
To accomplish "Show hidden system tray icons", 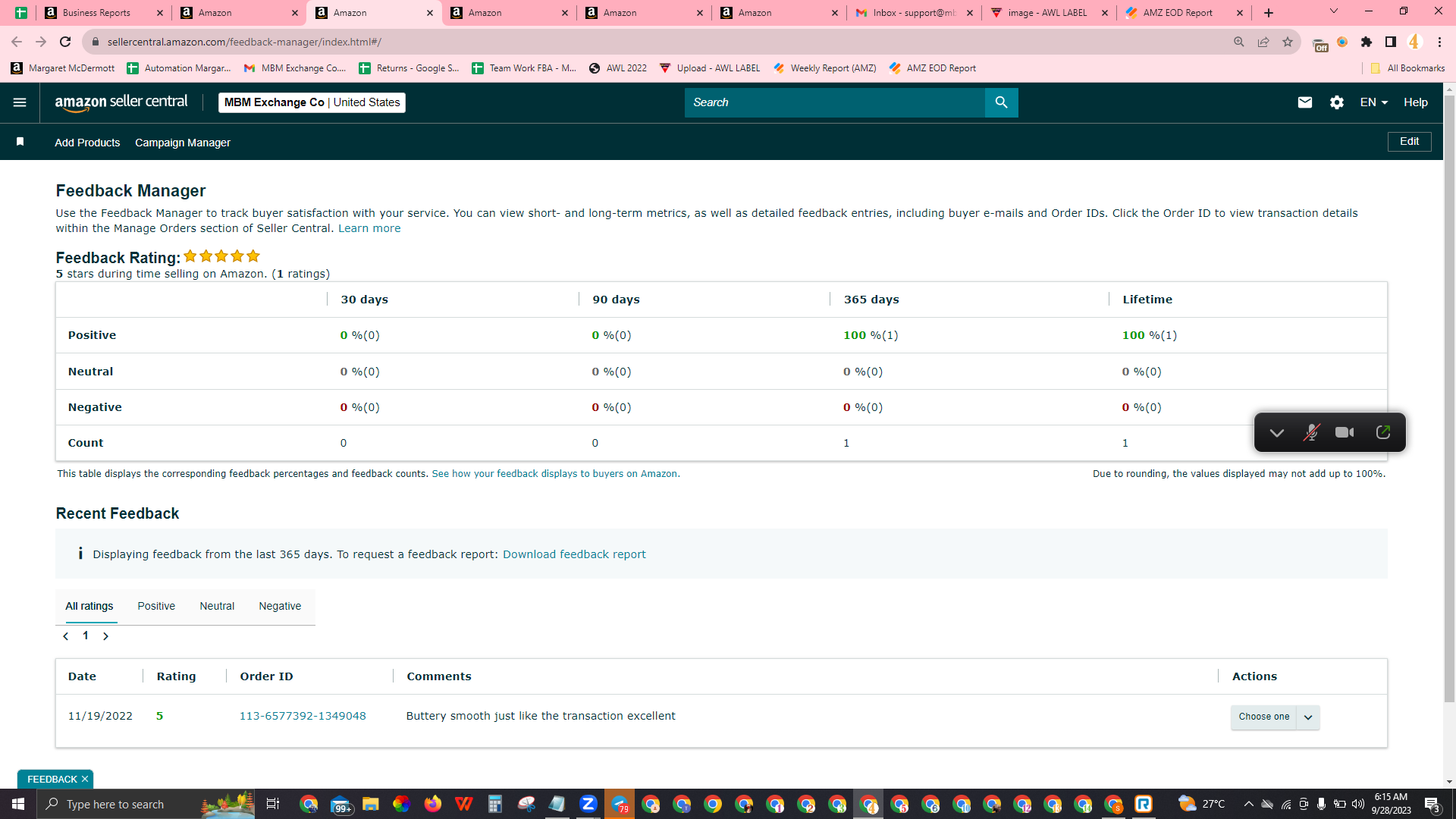I will coord(1248,804).
